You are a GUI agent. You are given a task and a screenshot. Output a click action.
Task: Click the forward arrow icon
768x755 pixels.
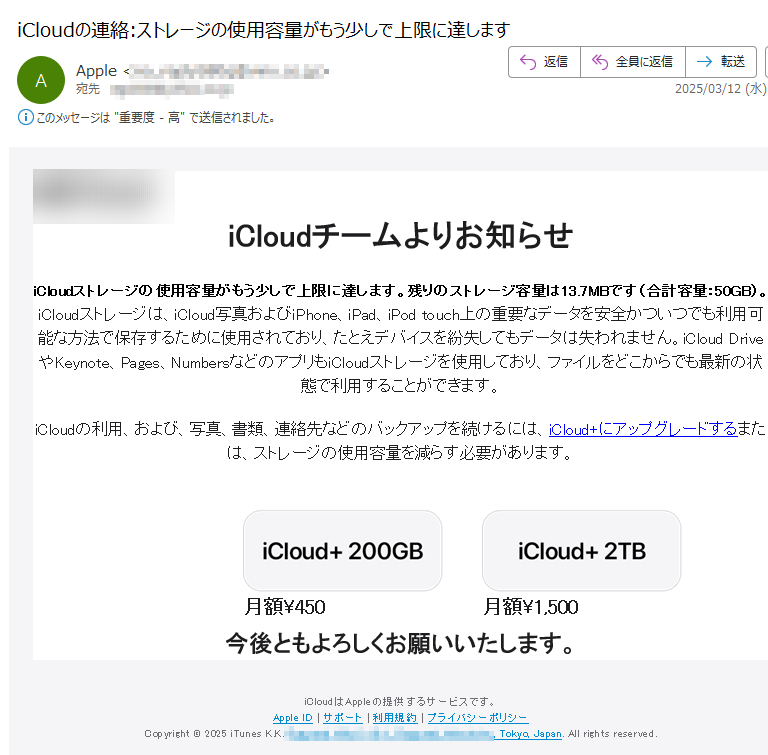tap(704, 62)
